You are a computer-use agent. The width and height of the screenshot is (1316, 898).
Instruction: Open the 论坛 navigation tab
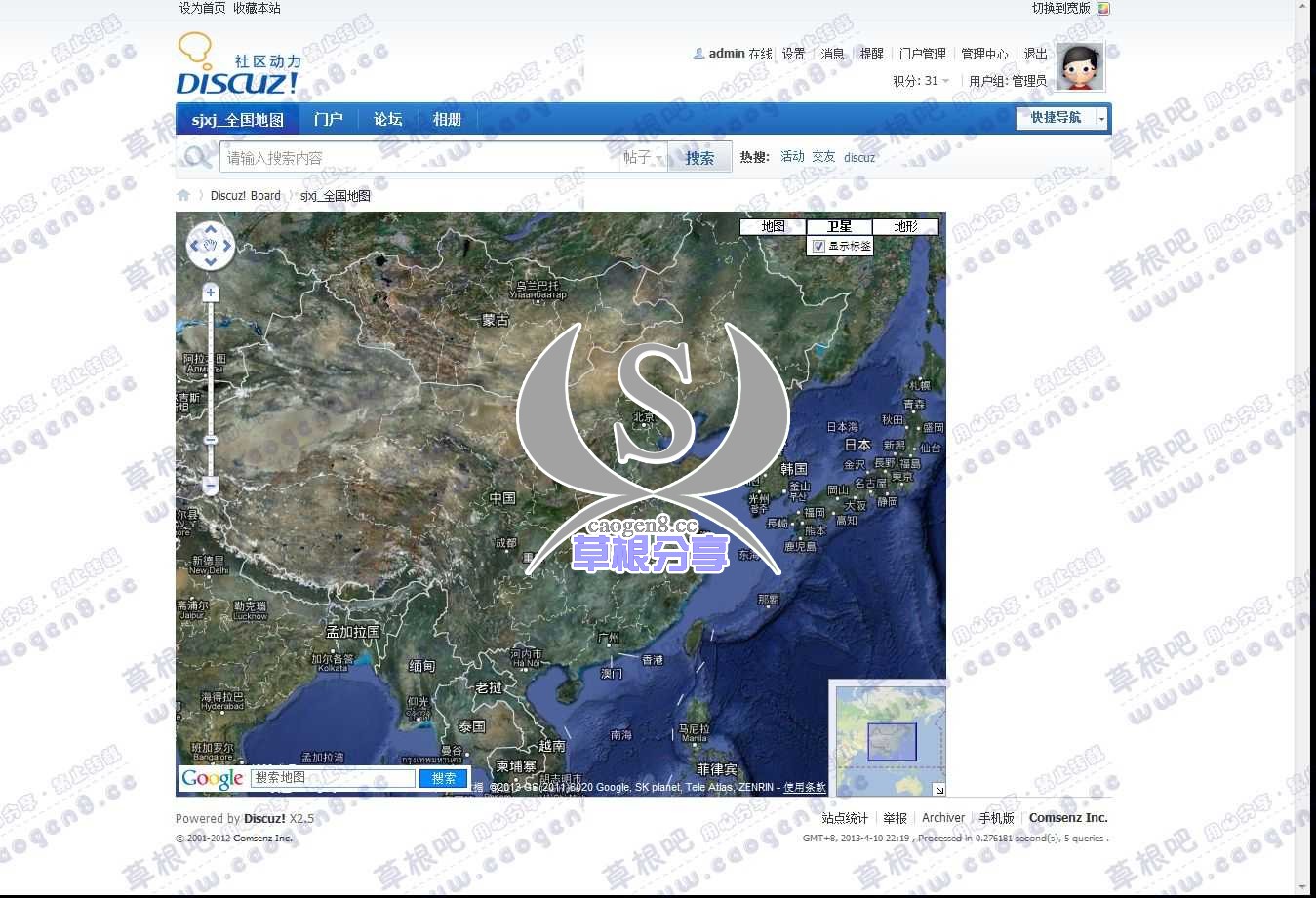pos(387,119)
